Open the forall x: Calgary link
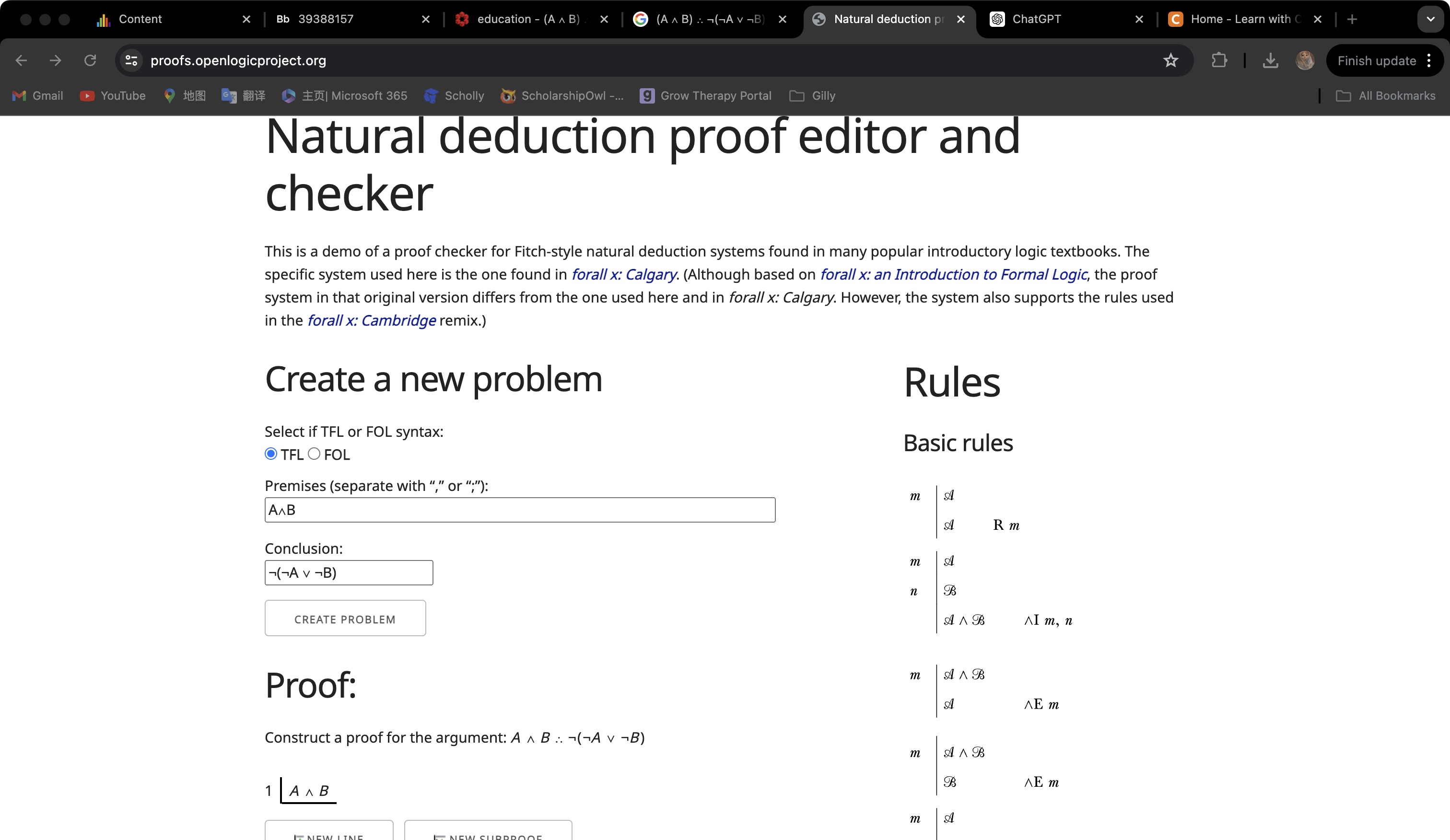The width and height of the screenshot is (1450, 840). point(624,274)
